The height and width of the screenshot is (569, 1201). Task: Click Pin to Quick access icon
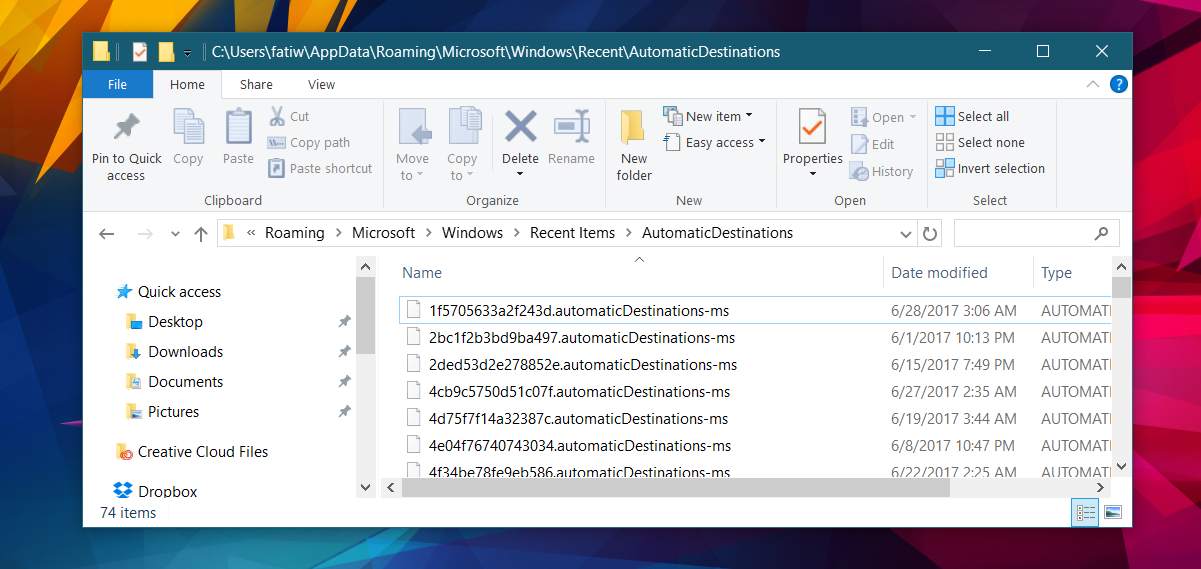point(126,128)
